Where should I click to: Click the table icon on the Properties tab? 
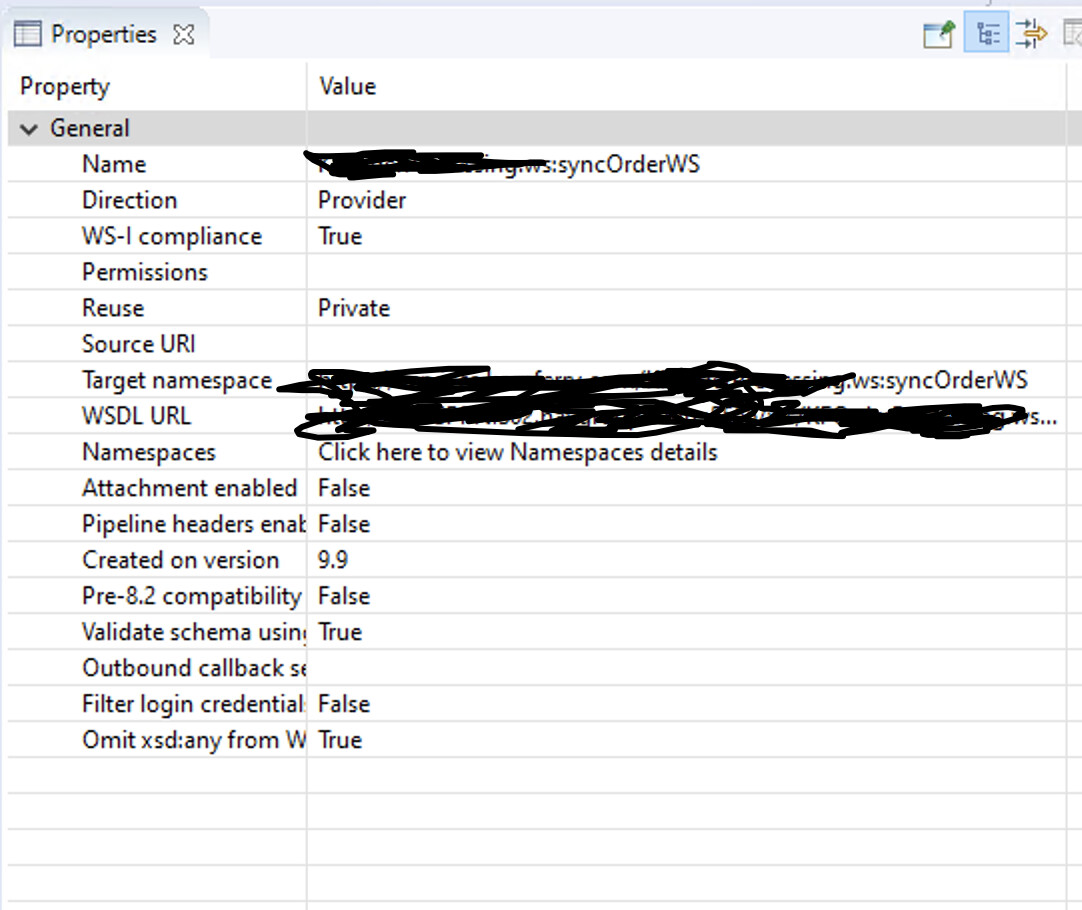26,33
